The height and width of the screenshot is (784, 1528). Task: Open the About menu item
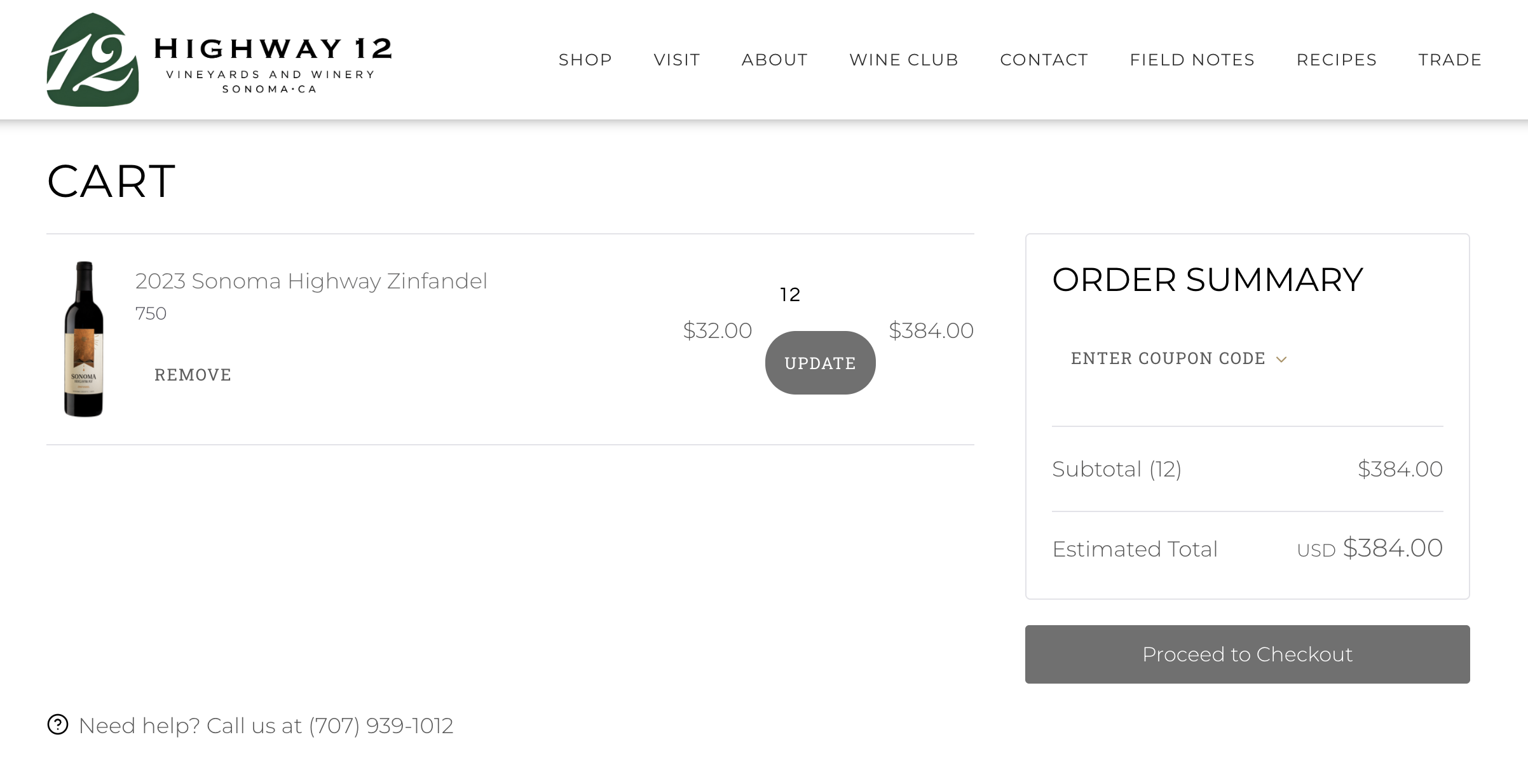pos(774,60)
